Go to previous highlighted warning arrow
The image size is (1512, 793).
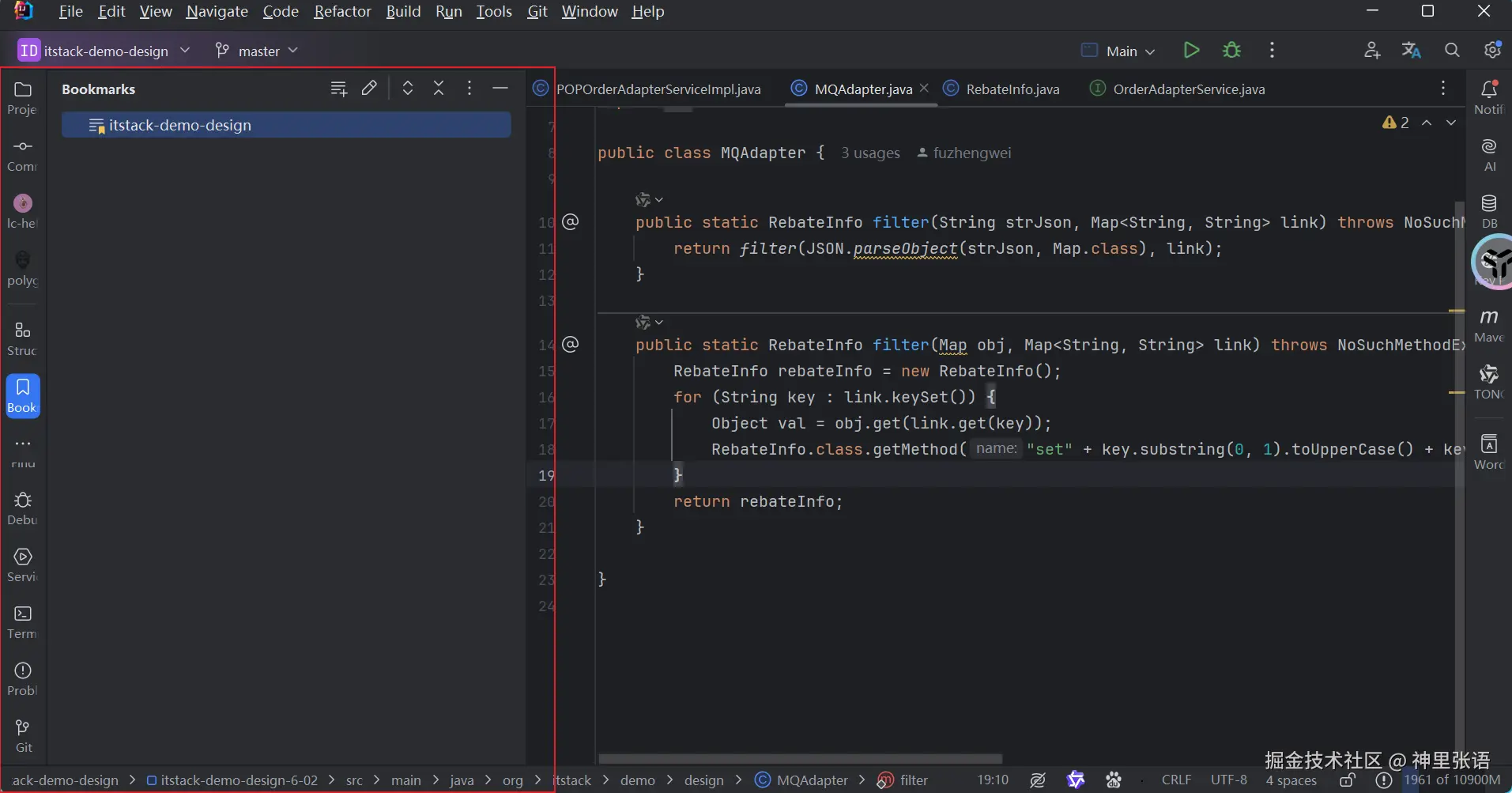point(1427,123)
